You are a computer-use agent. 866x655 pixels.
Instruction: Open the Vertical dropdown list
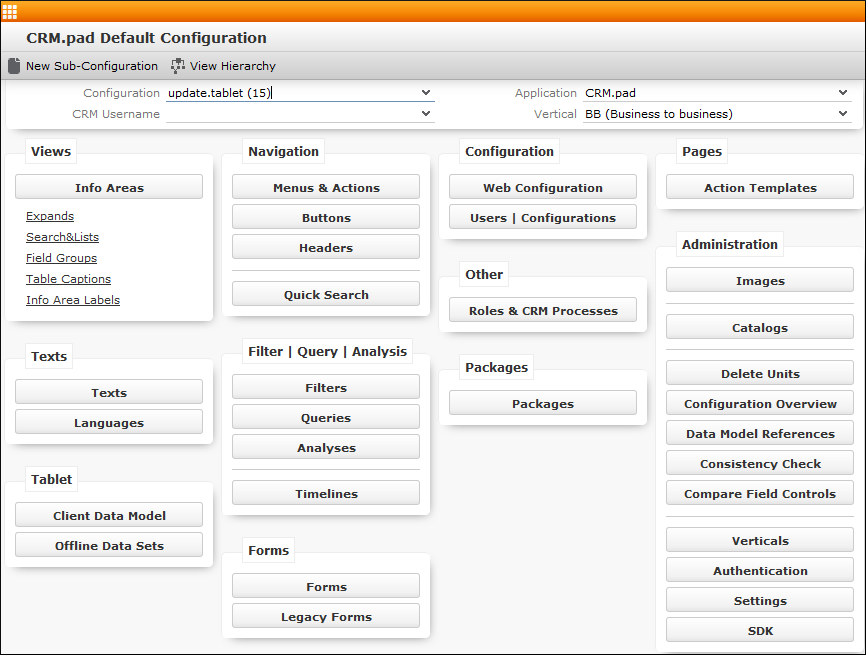[843, 114]
